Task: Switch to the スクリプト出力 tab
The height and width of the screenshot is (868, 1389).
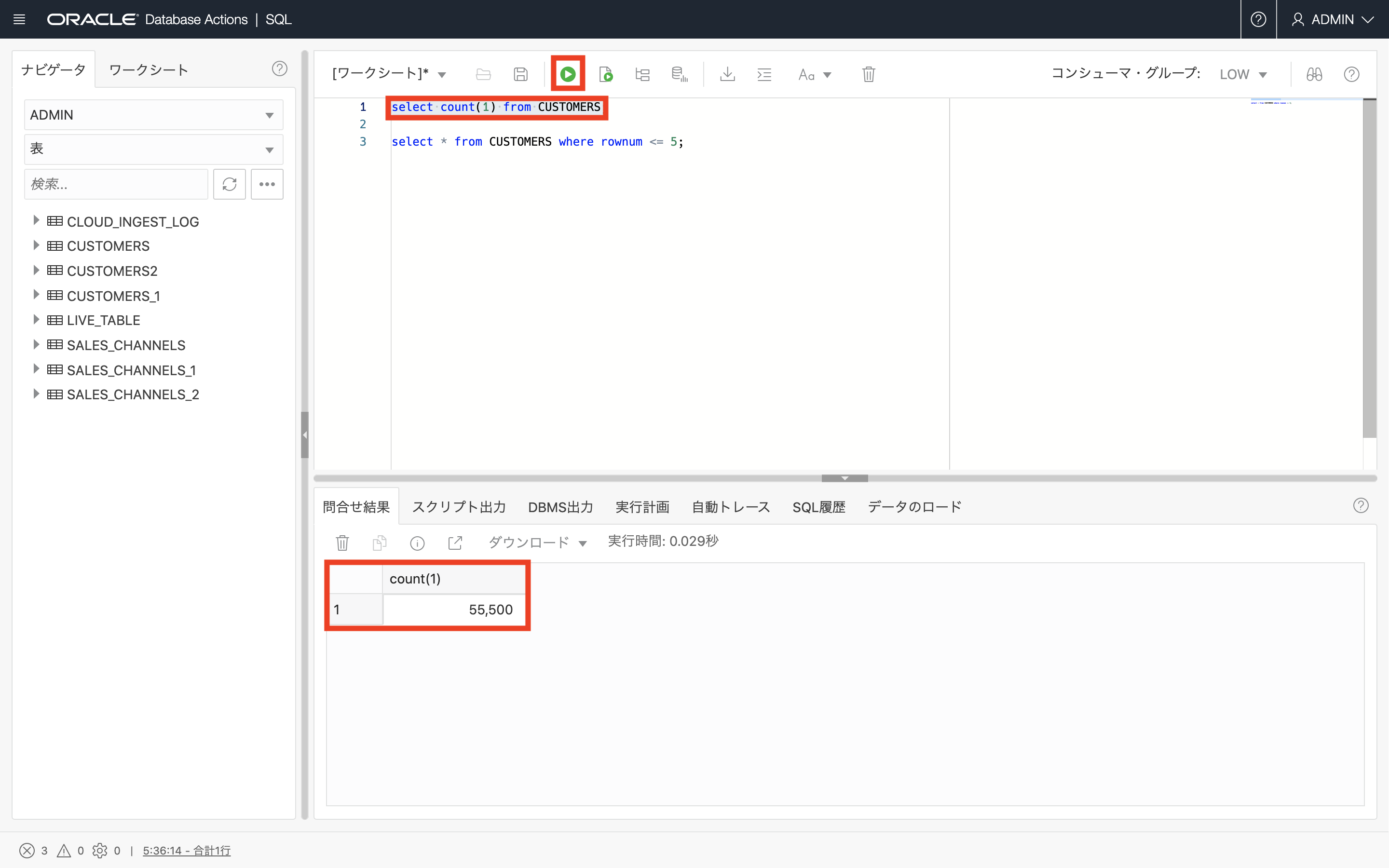Action: (x=459, y=507)
